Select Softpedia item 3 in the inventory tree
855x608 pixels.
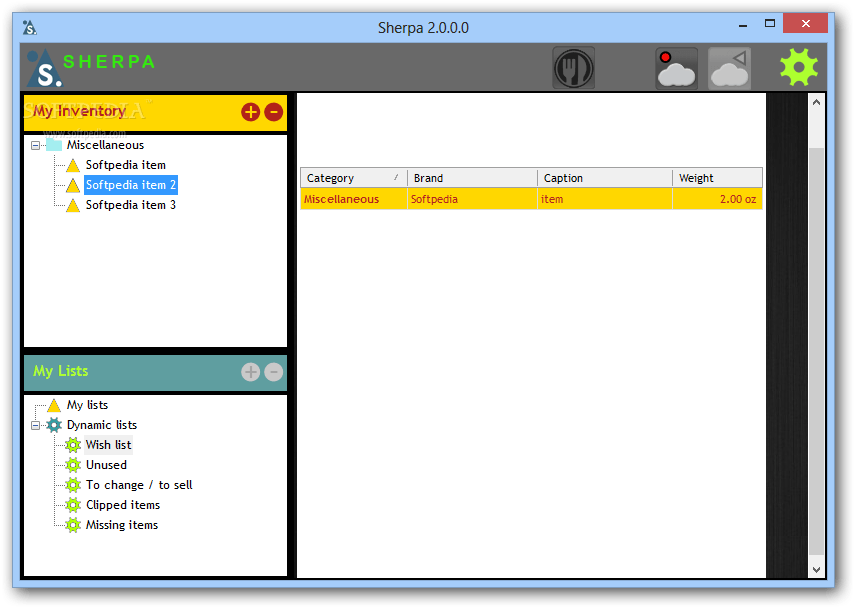click(131, 204)
